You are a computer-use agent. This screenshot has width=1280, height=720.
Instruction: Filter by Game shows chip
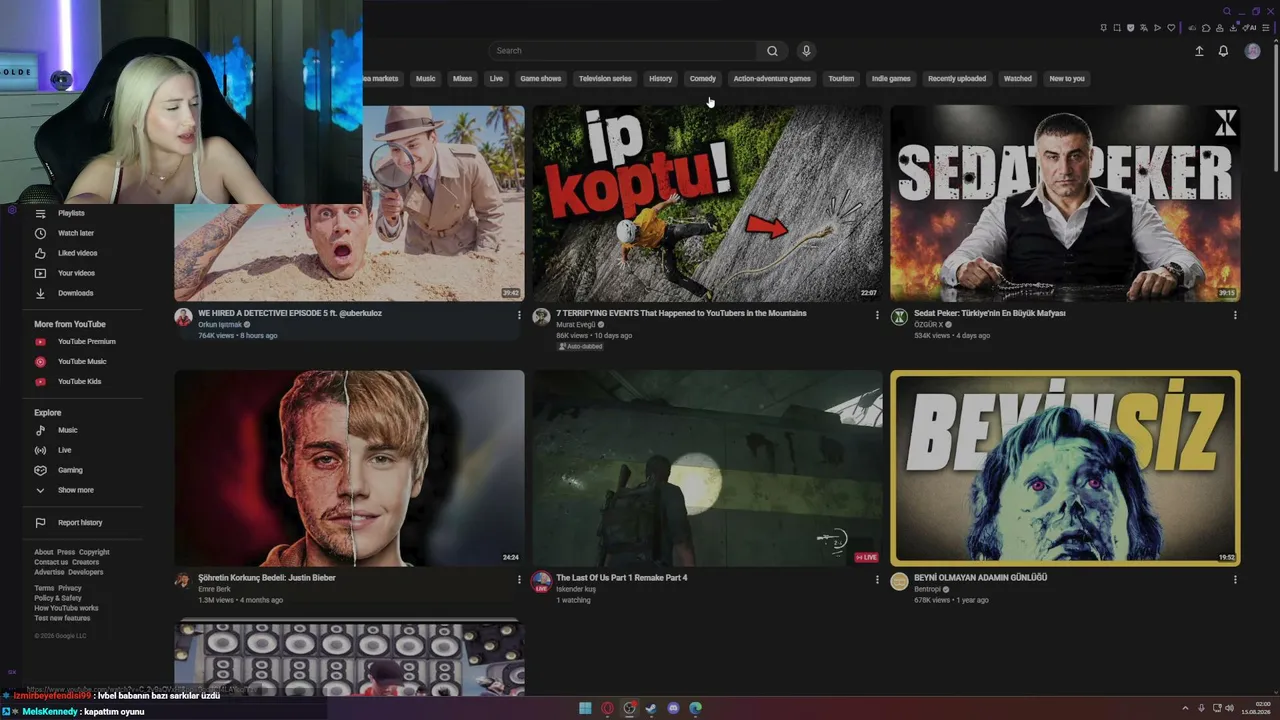click(x=541, y=79)
